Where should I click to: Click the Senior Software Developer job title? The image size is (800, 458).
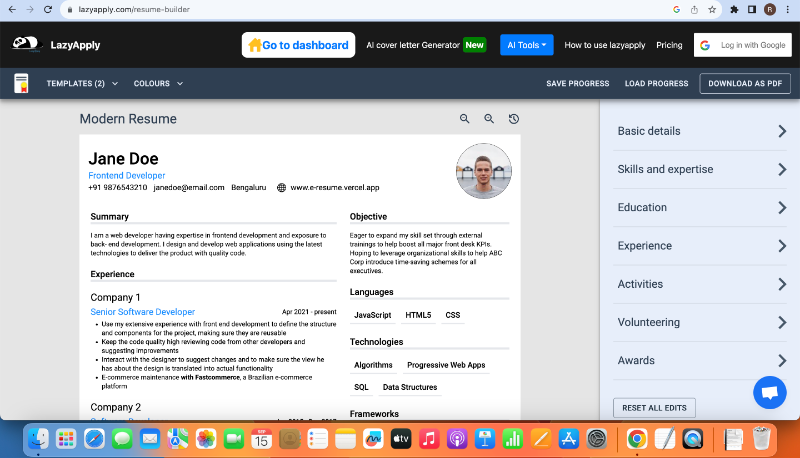142,312
